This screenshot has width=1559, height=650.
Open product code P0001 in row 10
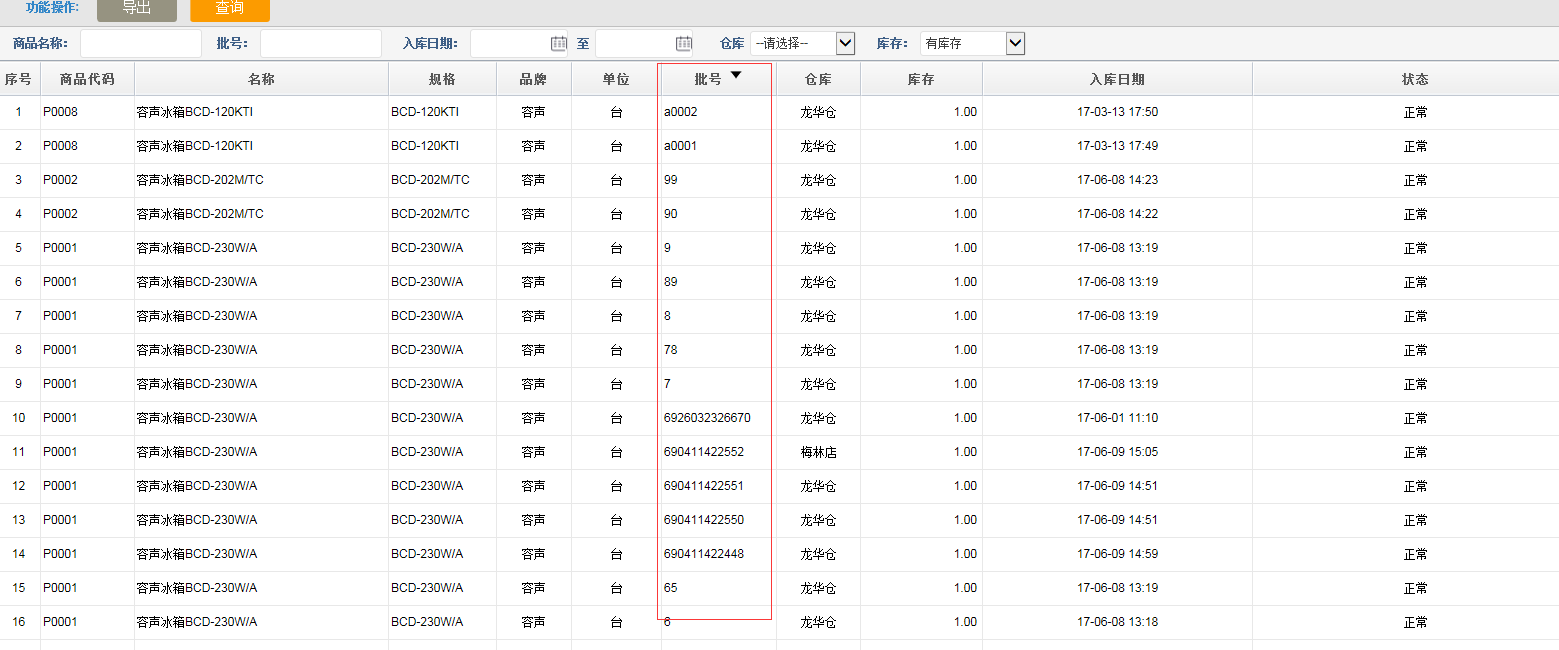(x=60, y=418)
